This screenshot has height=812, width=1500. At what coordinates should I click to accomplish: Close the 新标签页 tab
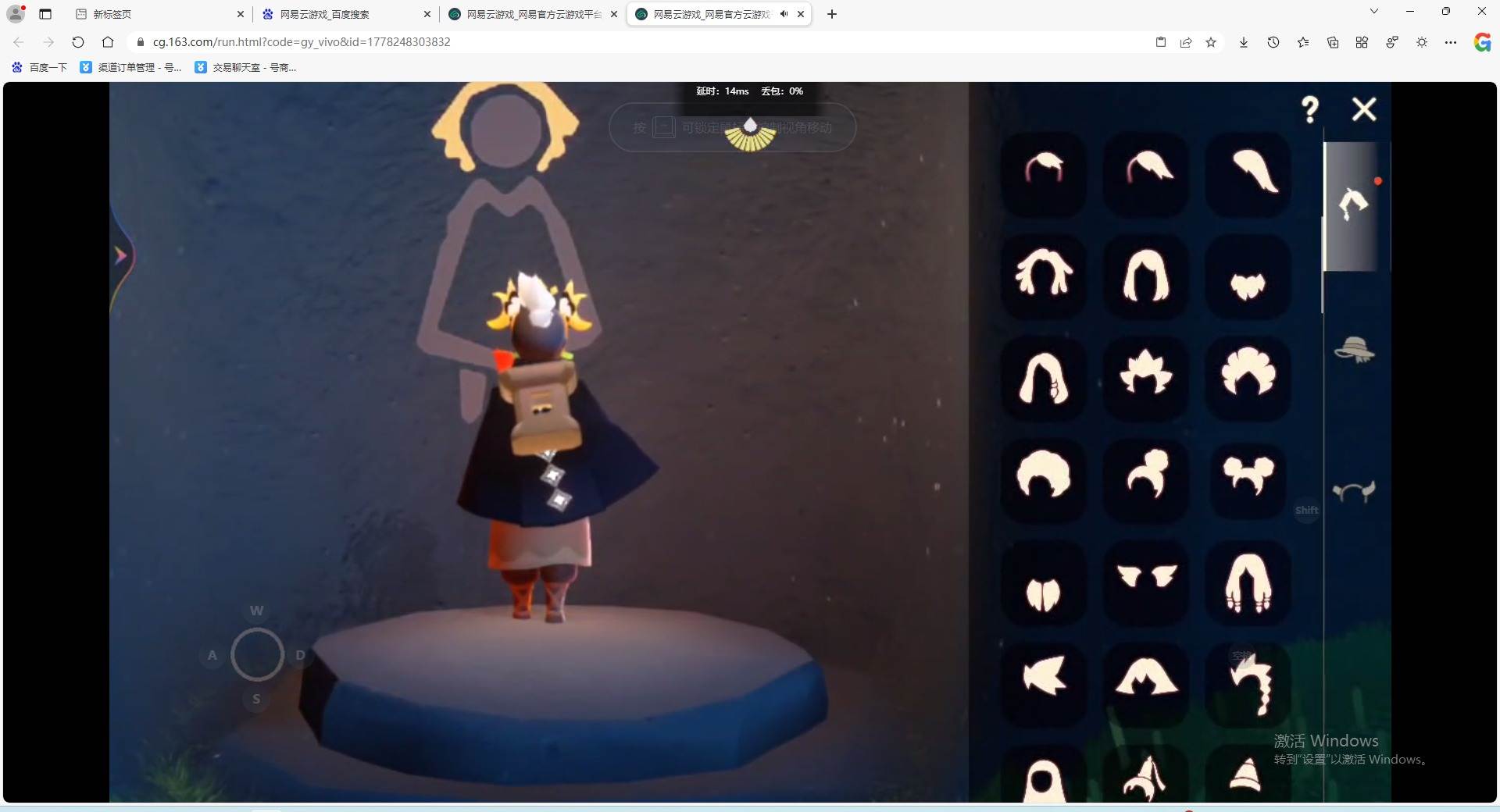pyautogui.click(x=240, y=14)
